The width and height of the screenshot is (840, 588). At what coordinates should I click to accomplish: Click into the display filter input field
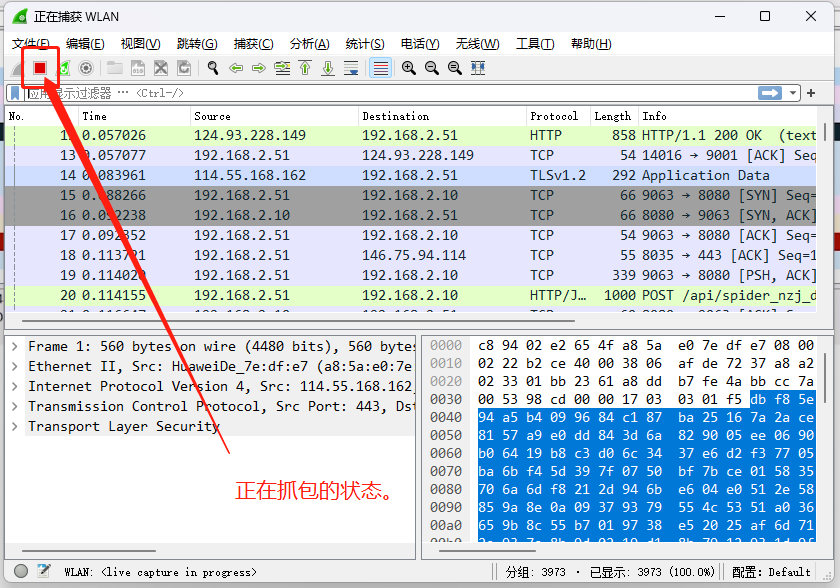click(391, 93)
